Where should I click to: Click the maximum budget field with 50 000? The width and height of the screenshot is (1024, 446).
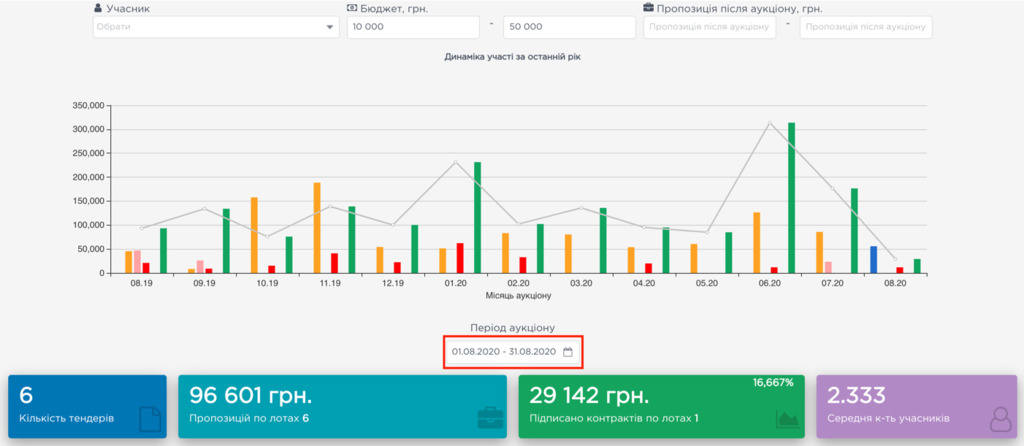(569, 27)
